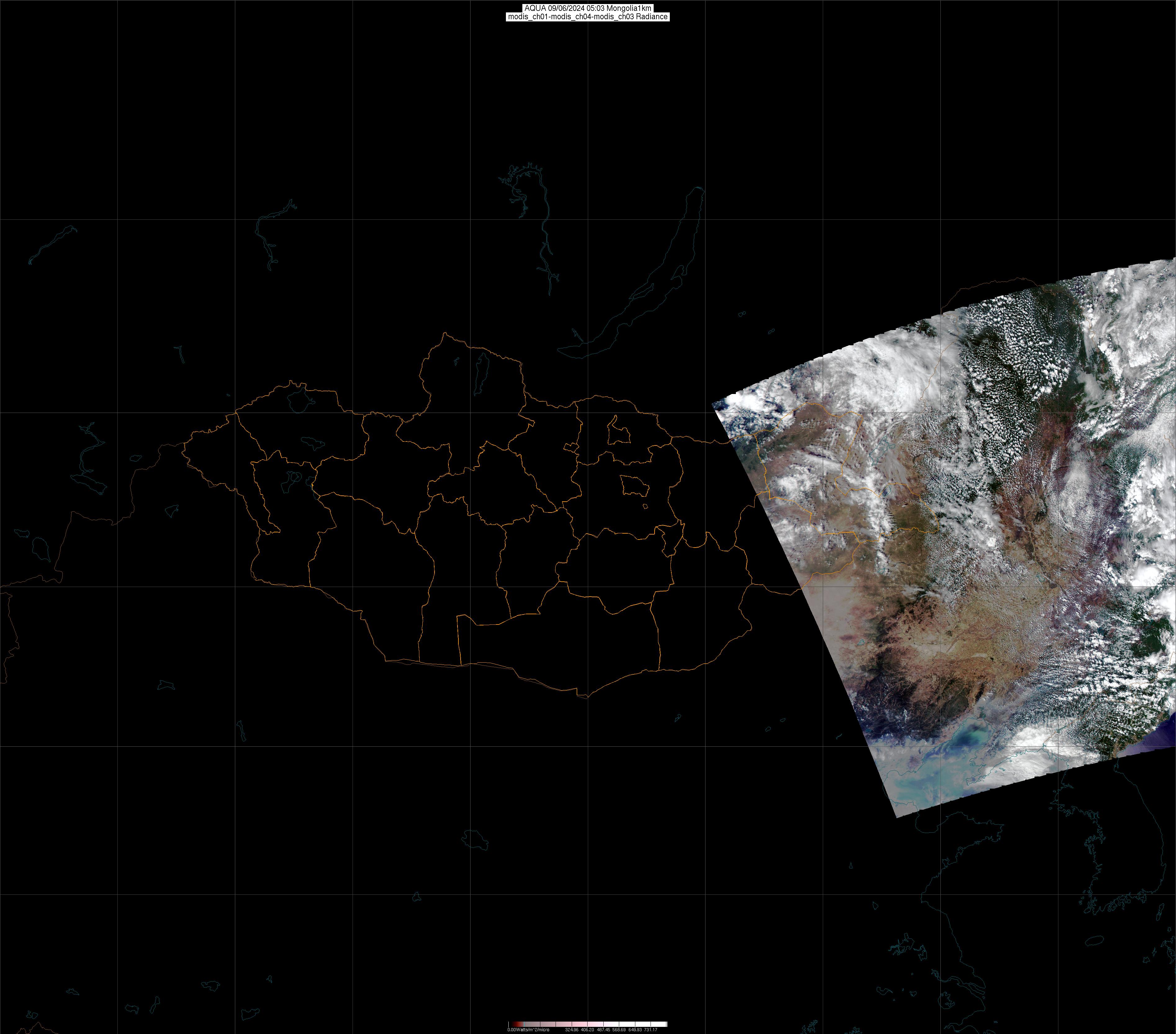Screen dimensions: 1176x1034
Task: Click the 0.00Watts/m^2/micro units label
Action: 528,1029
